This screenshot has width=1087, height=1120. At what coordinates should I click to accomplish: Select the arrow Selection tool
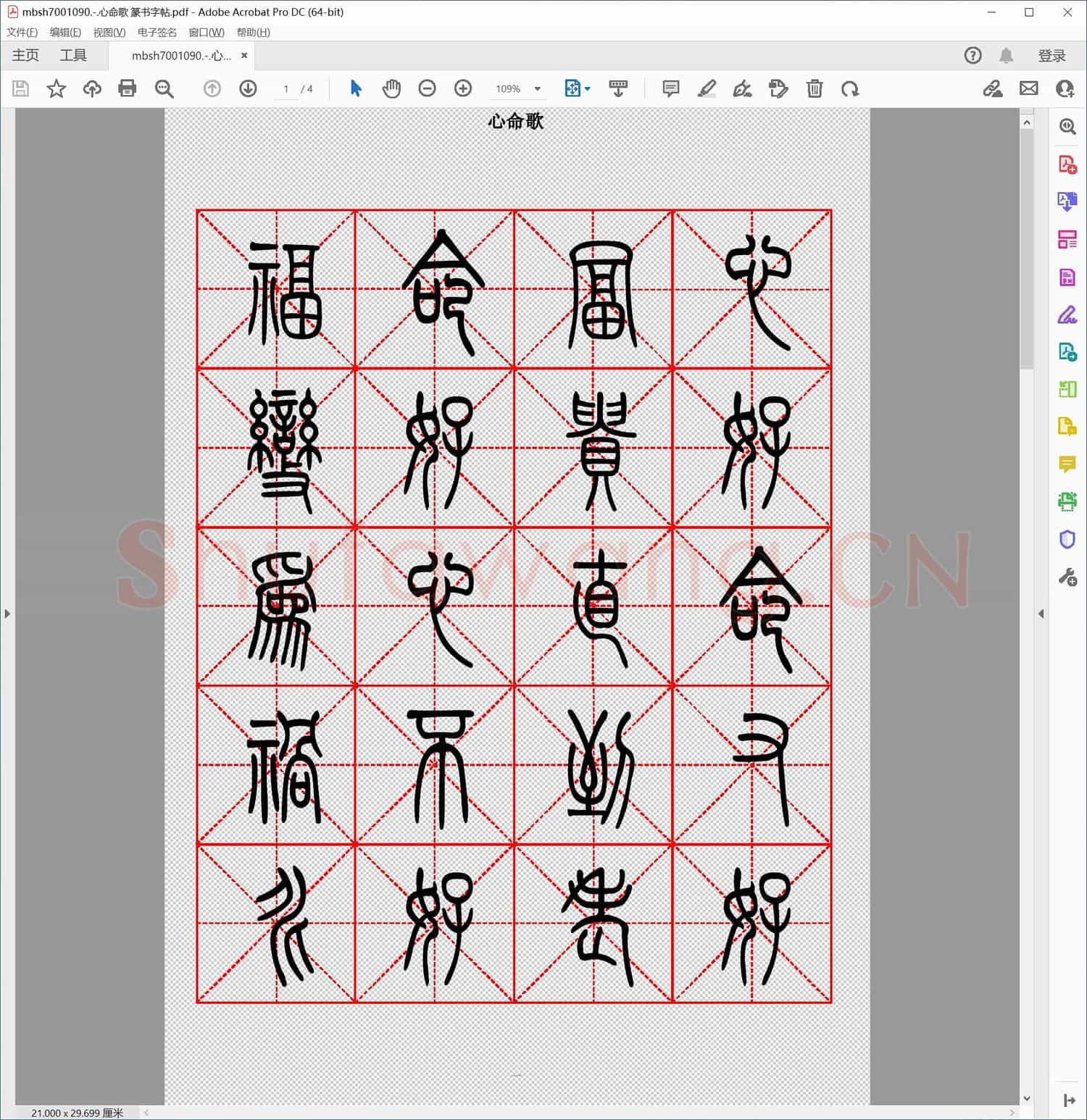pos(355,88)
